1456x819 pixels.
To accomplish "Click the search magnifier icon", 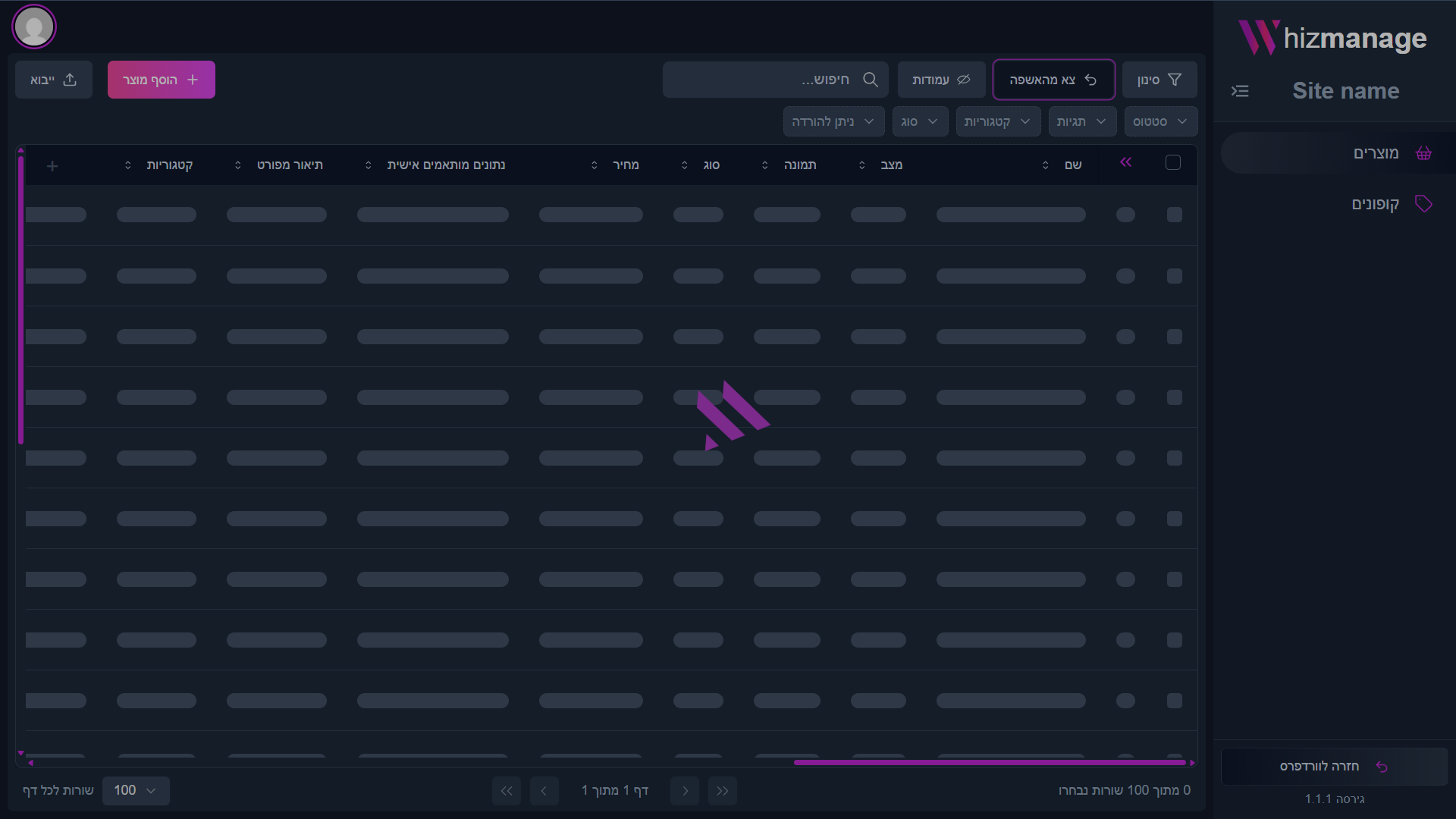I will pos(871,80).
